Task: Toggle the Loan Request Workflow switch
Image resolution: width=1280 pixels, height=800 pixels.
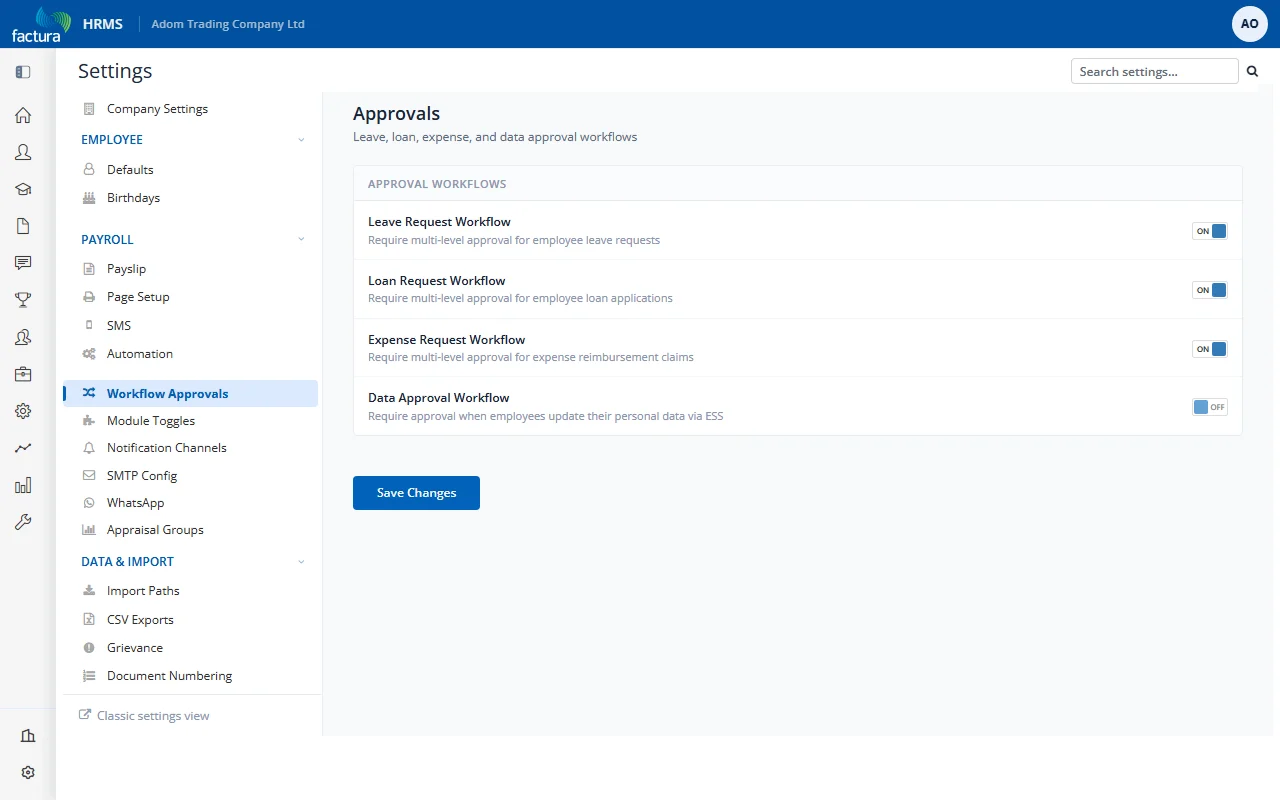Action: [x=1210, y=290]
